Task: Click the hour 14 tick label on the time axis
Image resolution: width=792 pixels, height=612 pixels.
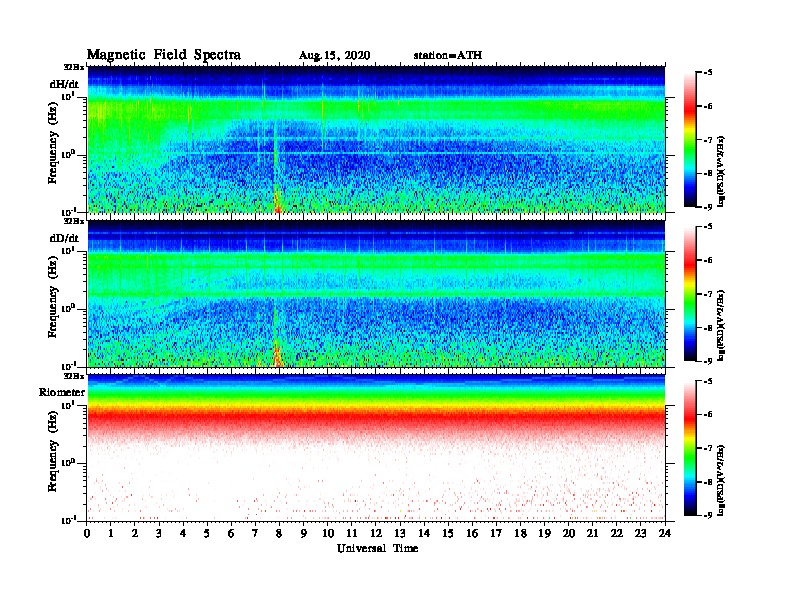Action: click(x=424, y=533)
